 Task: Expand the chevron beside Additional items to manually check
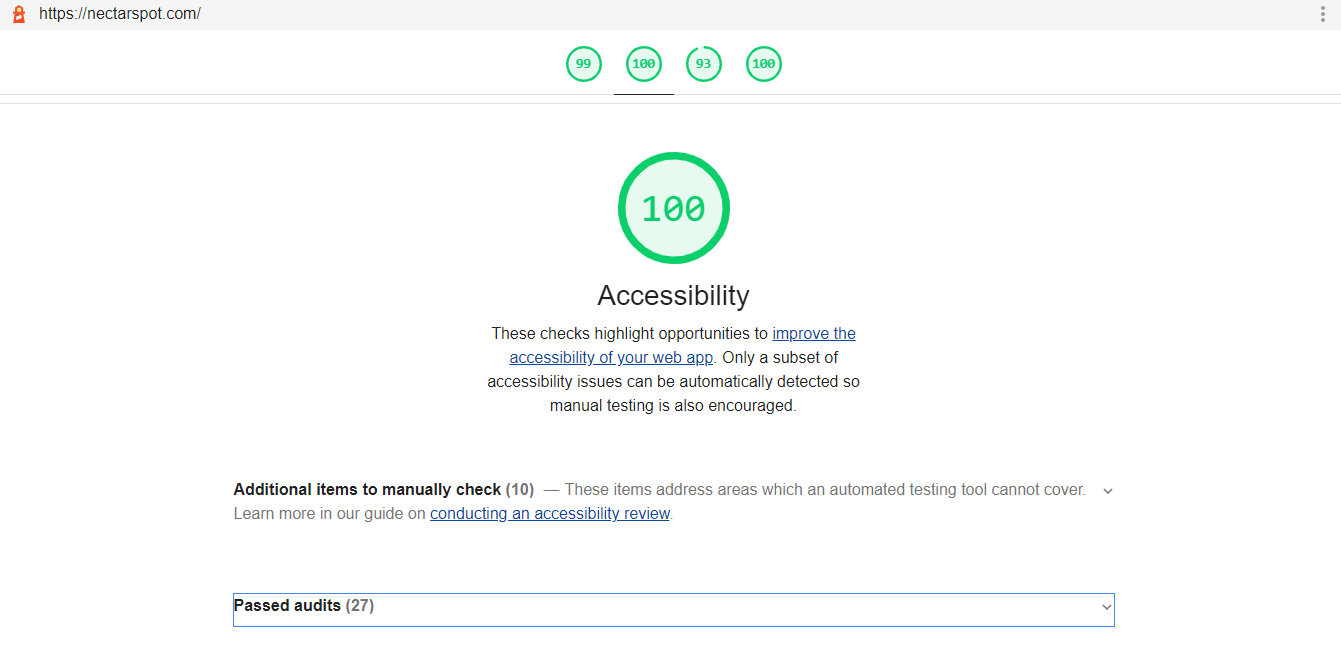click(x=1107, y=491)
